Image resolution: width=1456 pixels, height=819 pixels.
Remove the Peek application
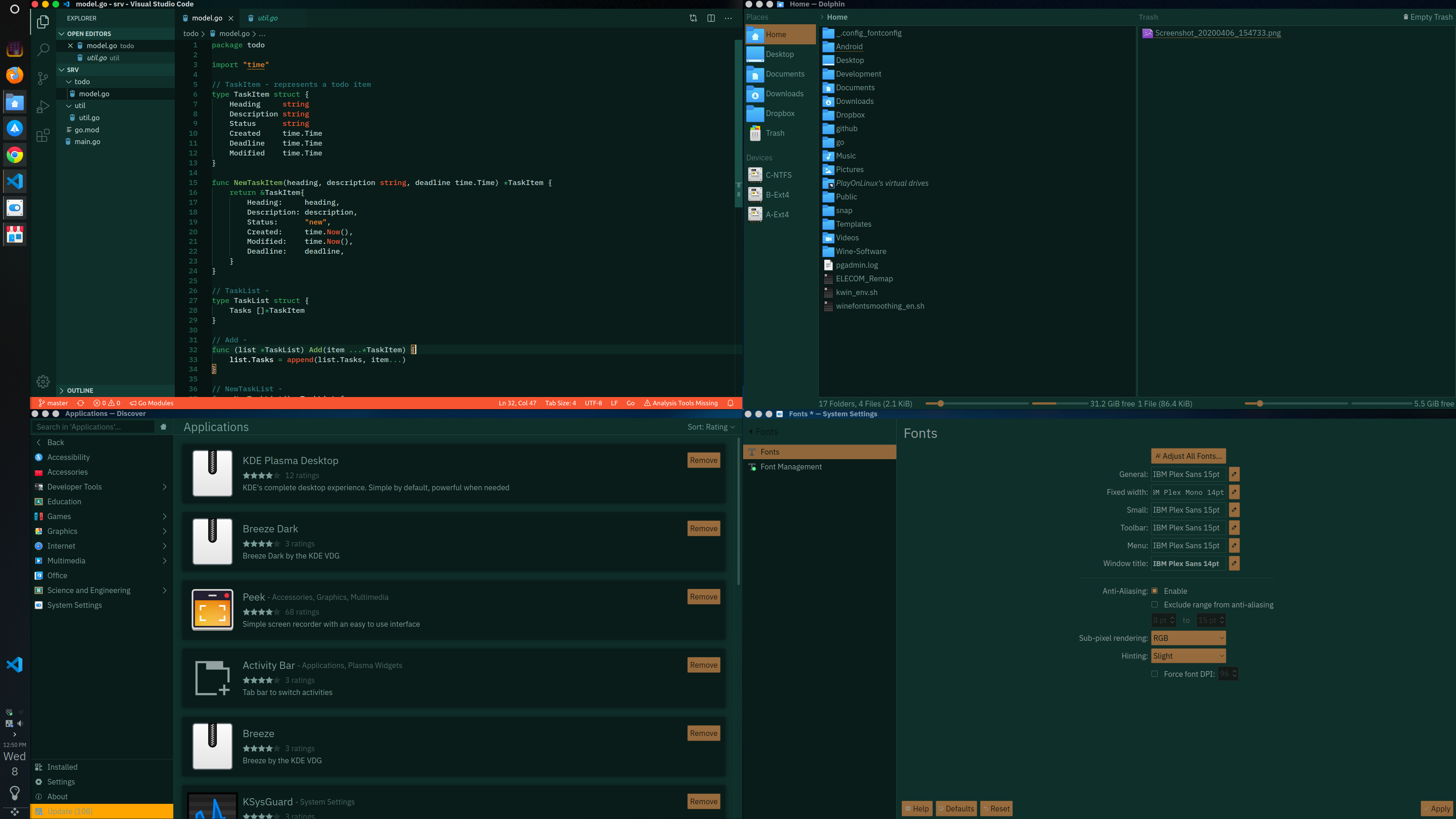tap(703, 597)
